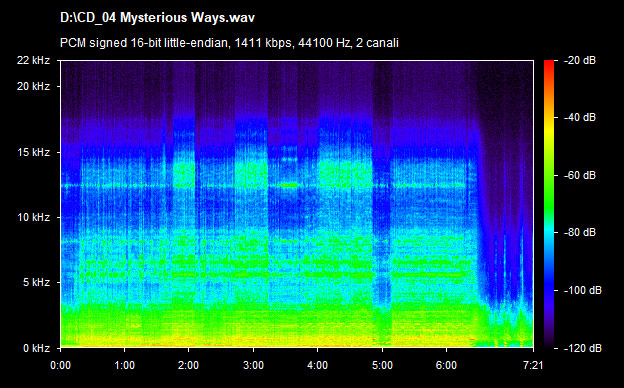The image size is (624, 388).
Task: Click the 0 kHz frequency axis label
Action: point(36,348)
